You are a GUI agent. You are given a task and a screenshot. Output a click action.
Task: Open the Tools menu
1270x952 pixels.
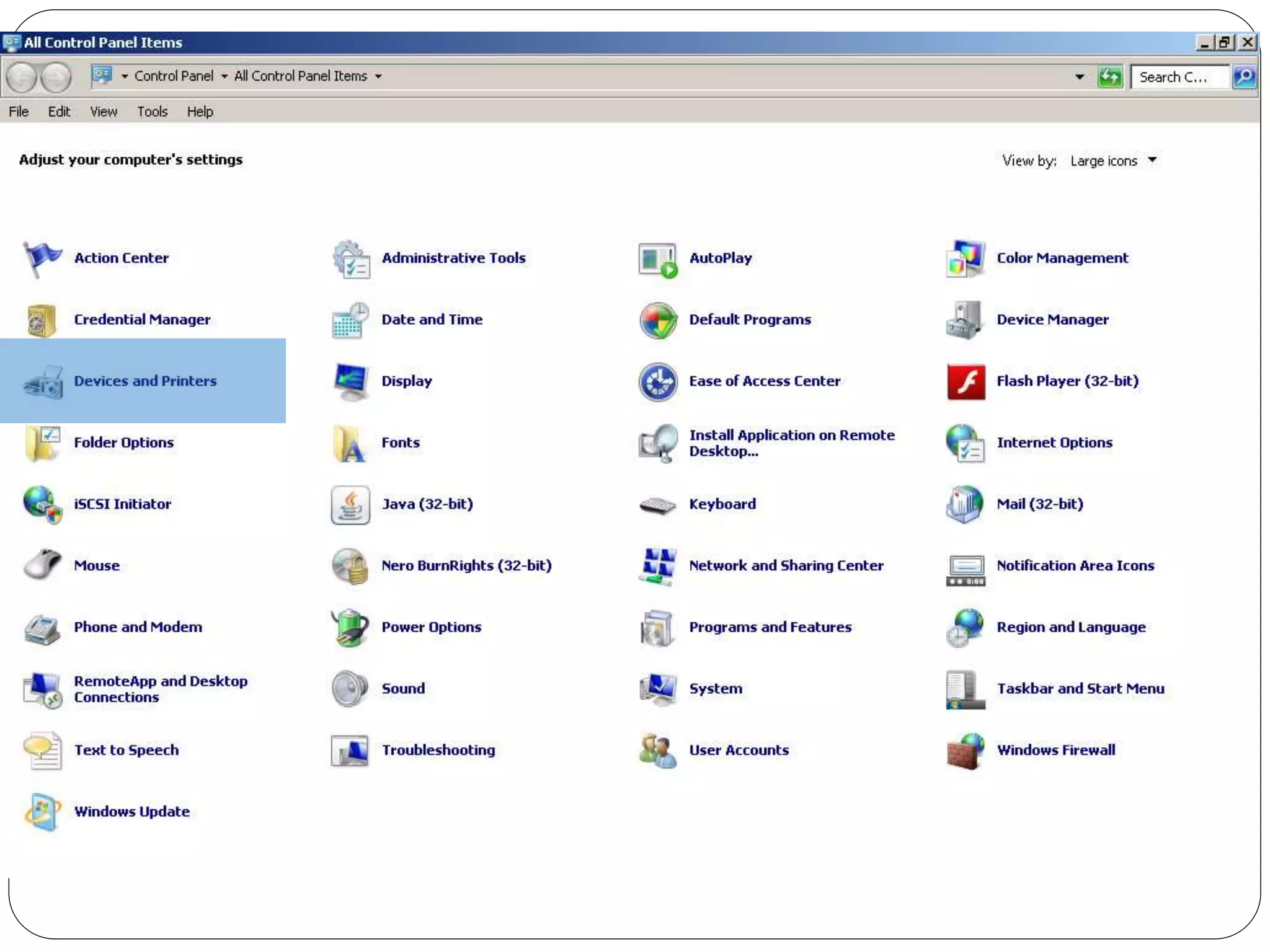[152, 112]
